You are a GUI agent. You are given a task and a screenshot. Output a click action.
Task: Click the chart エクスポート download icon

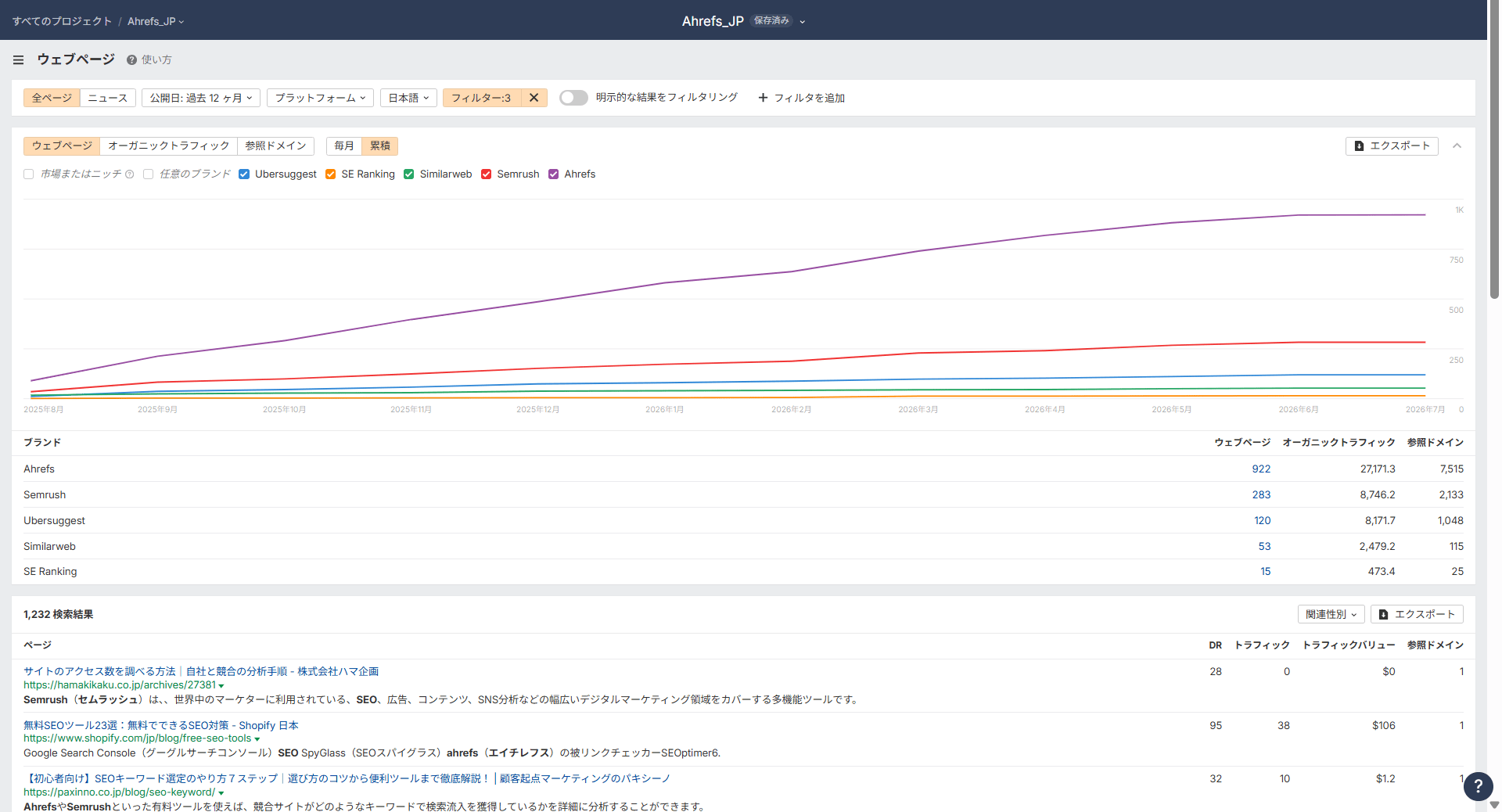(1359, 146)
